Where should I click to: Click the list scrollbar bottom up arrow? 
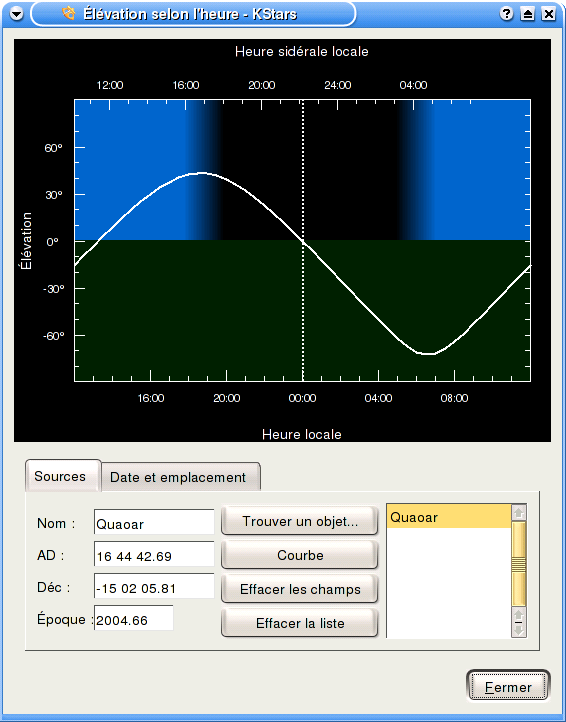click(x=519, y=615)
